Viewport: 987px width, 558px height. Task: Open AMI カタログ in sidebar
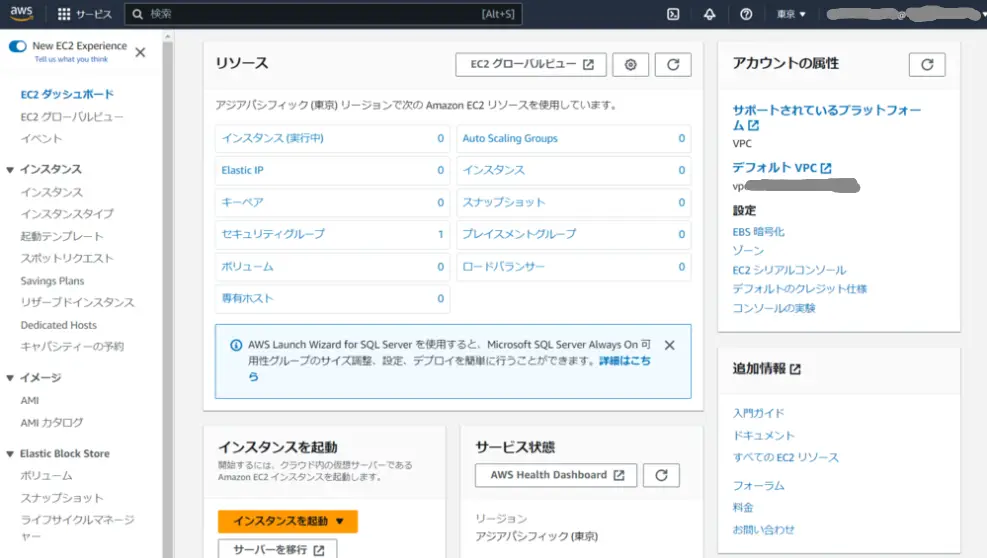coord(52,423)
